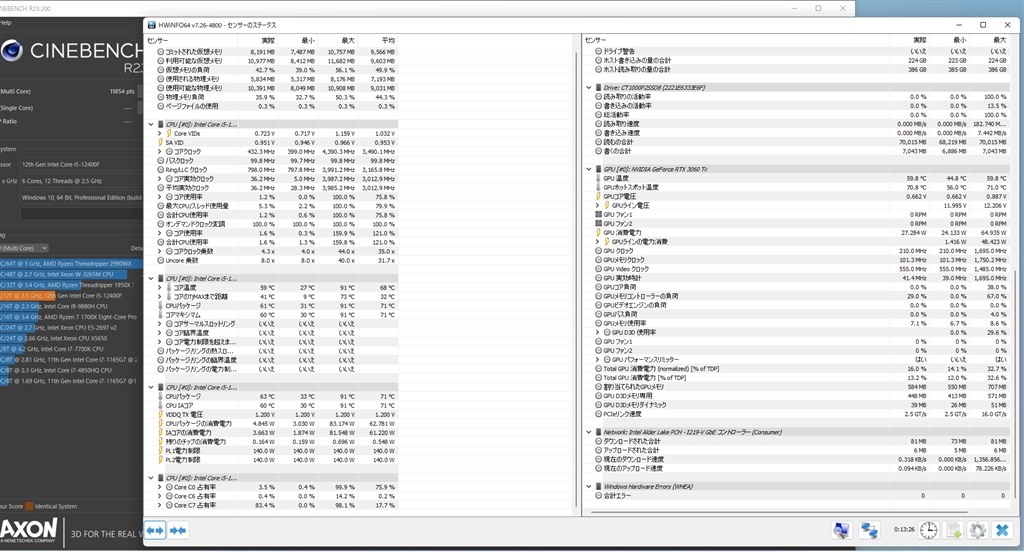Image resolution: width=1024 pixels, height=552 pixels.
Task: Click the expand-layout blue arrows button
Action: [155, 530]
